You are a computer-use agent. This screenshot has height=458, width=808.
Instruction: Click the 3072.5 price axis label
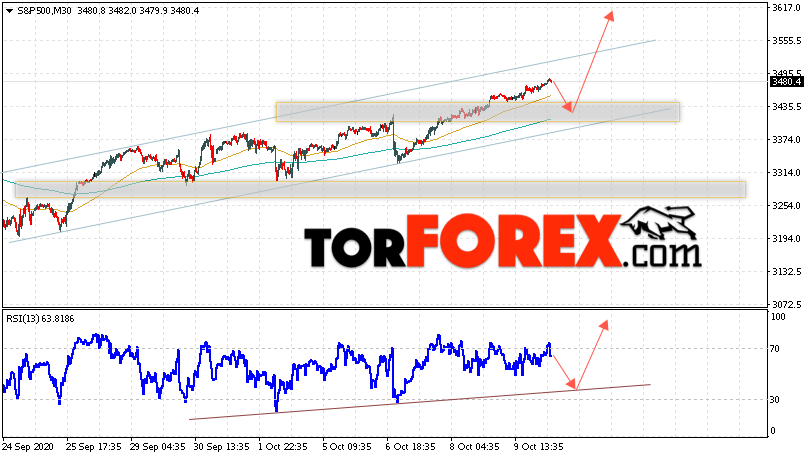pos(787,304)
